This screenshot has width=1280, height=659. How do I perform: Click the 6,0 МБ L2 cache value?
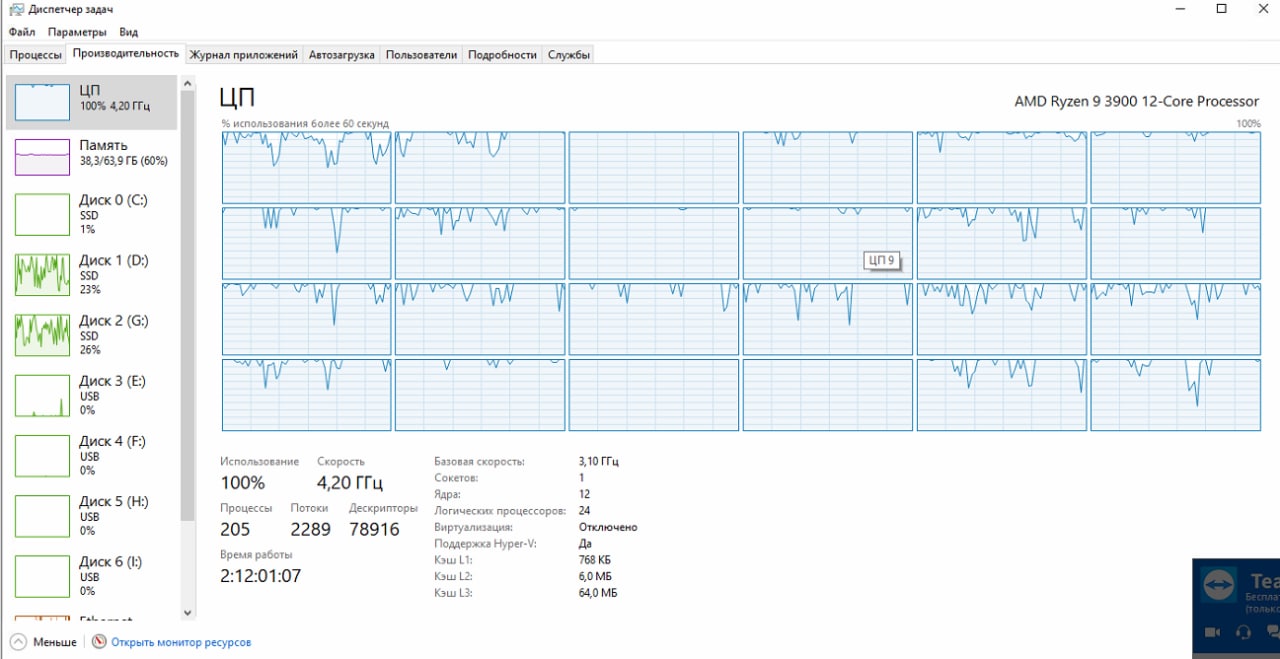tap(595, 577)
